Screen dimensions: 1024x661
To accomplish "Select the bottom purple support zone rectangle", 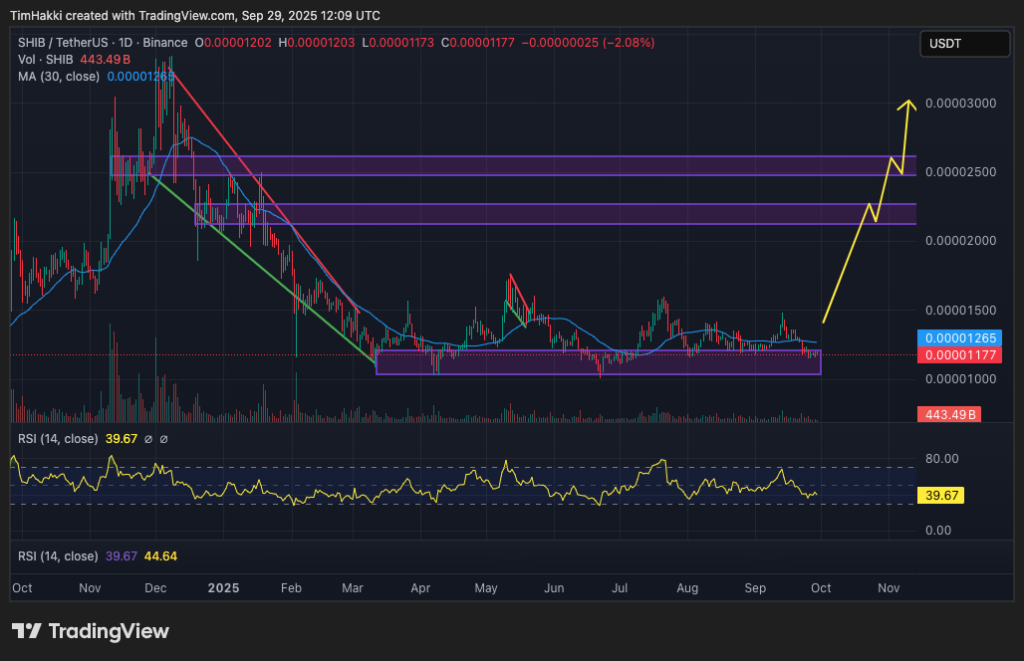I will tap(600, 362).
